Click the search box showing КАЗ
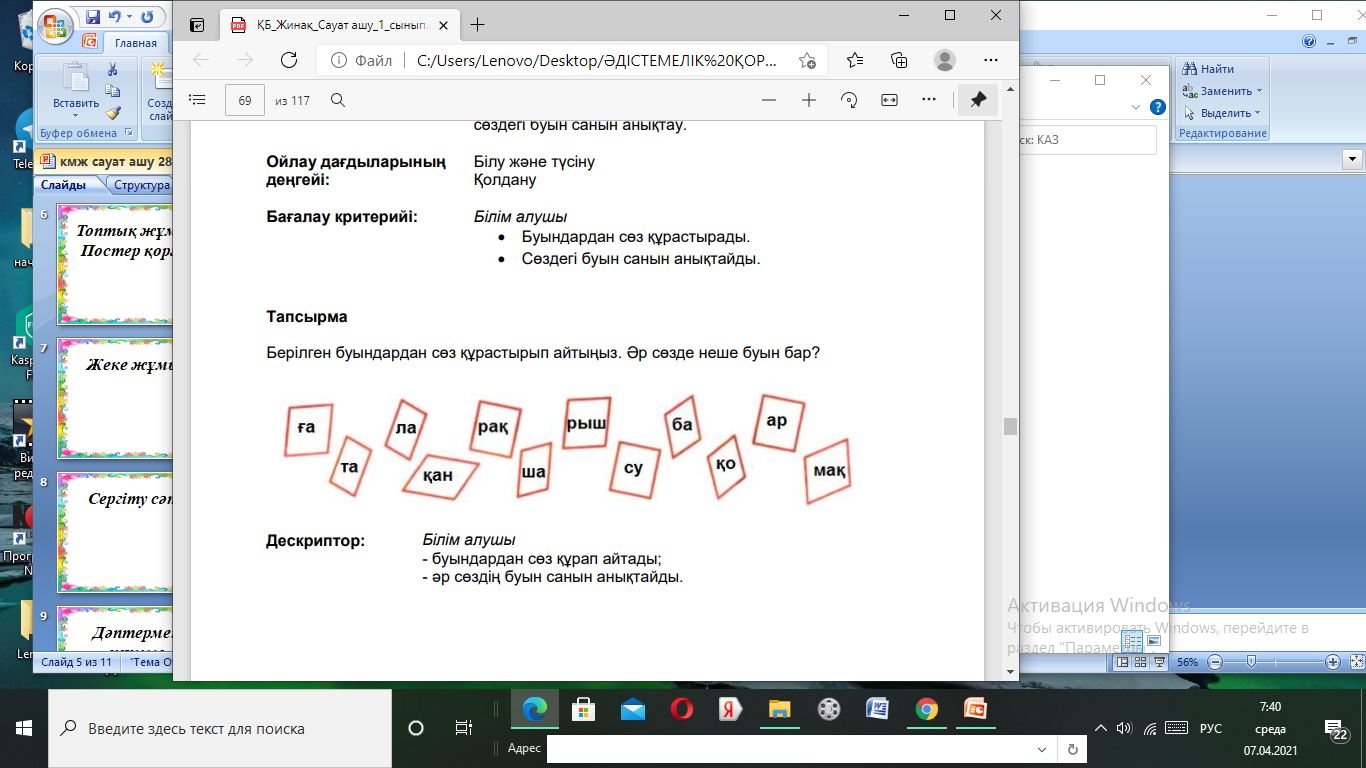This screenshot has width=1366, height=768. (x=1087, y=140)
